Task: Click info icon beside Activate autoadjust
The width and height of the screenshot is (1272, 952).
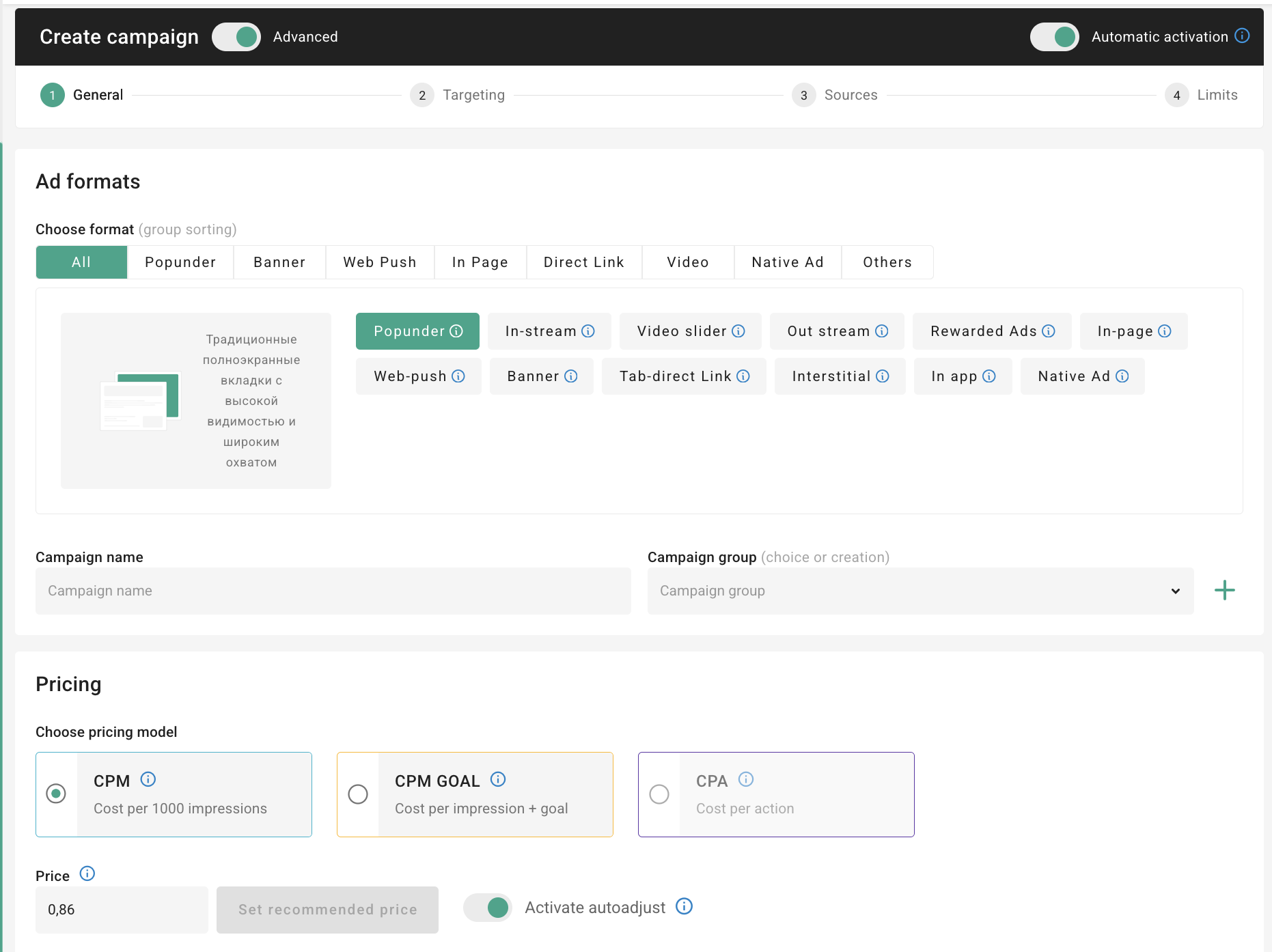Action: [684, 906]
